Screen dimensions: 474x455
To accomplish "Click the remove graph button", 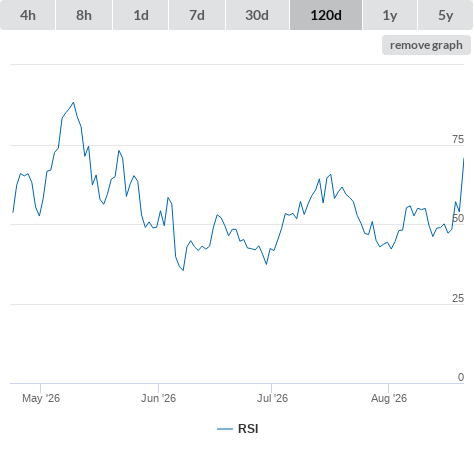I will (426, 45).
